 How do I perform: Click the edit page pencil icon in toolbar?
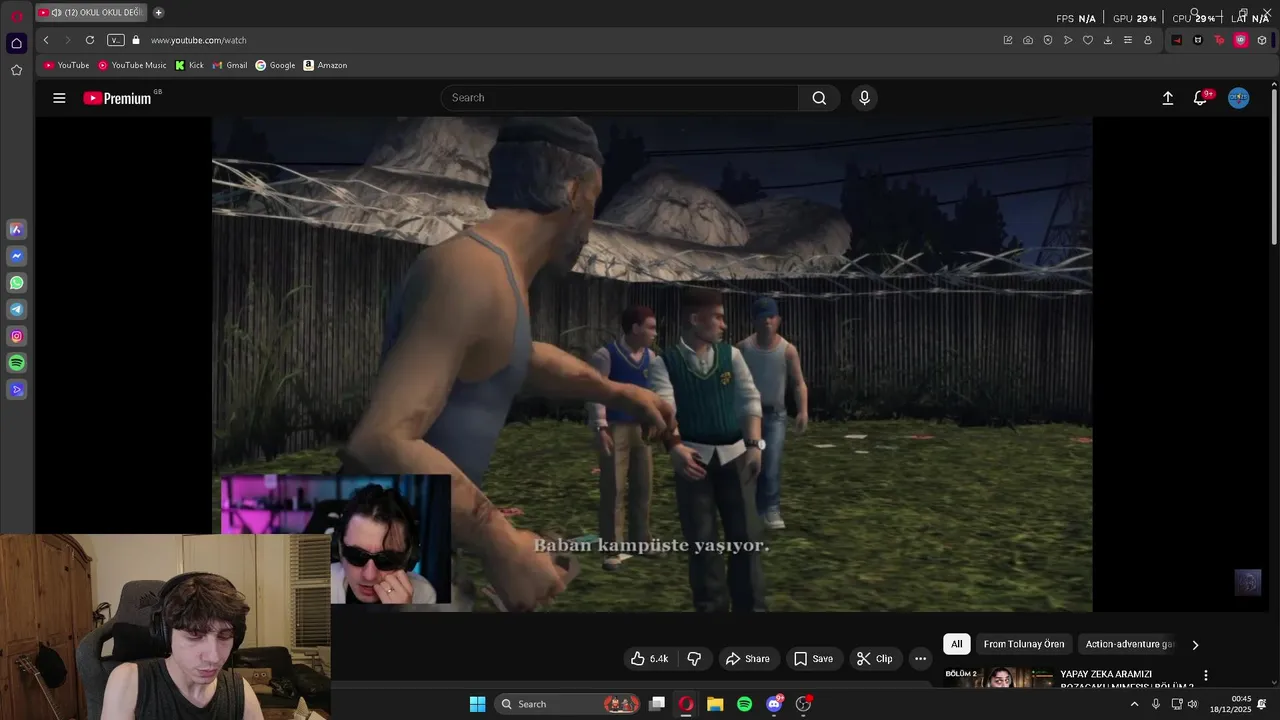click(x=1008, y=40)
